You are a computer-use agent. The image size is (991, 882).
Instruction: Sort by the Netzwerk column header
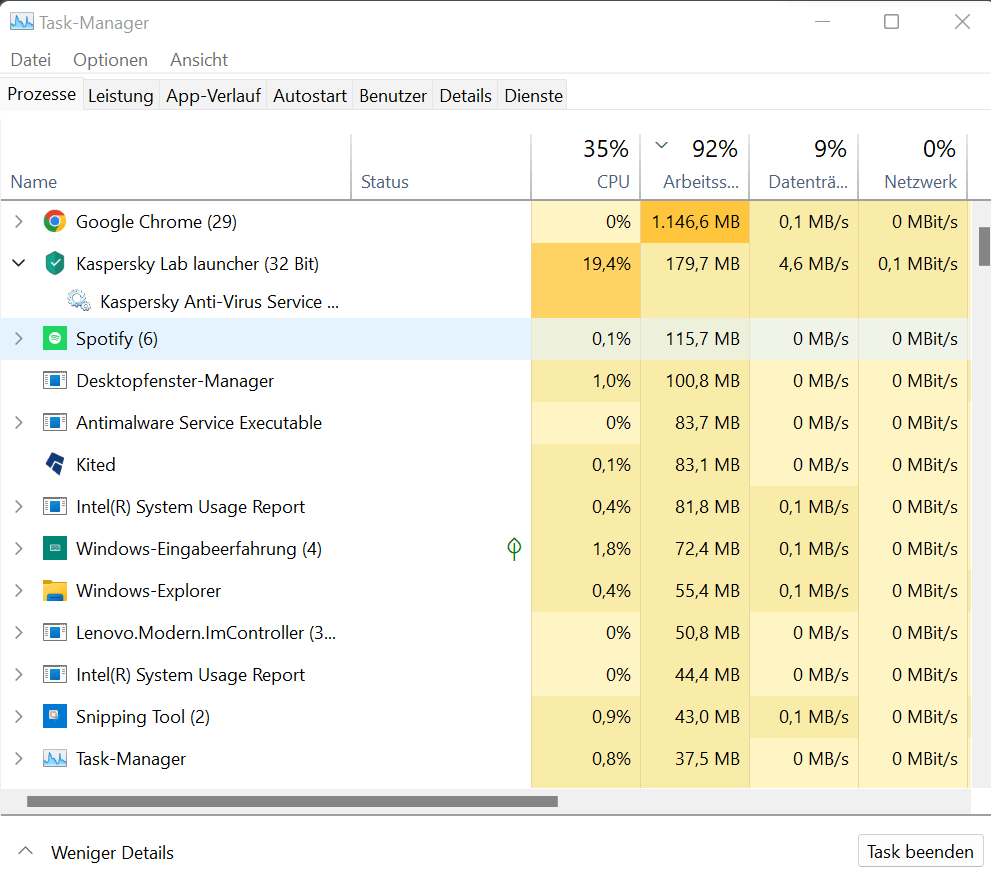click(x=913, y=167)
